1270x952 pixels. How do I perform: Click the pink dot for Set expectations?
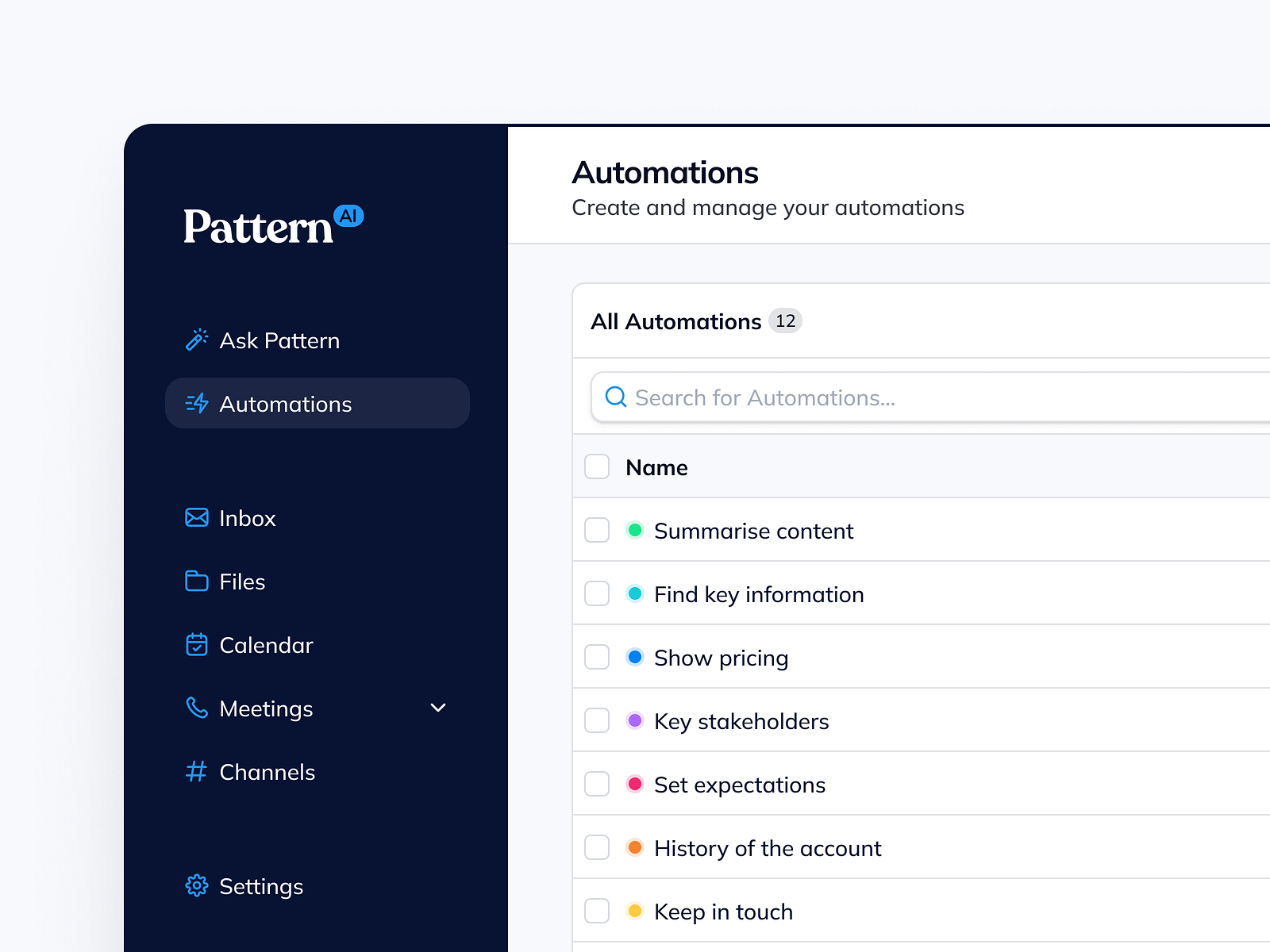point(635,784)
